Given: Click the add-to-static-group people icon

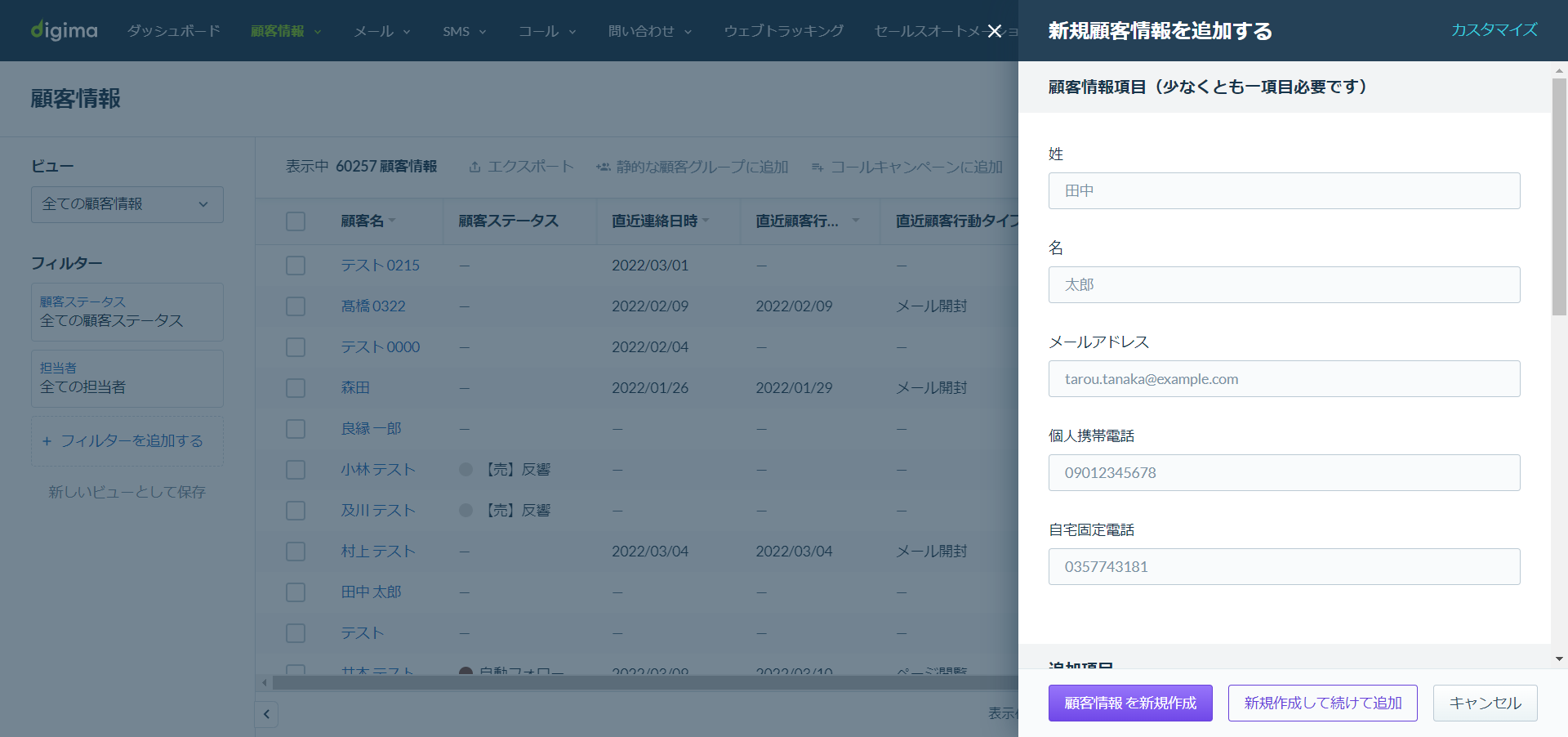Looking at the screenshot, I should tap(604, 167).
